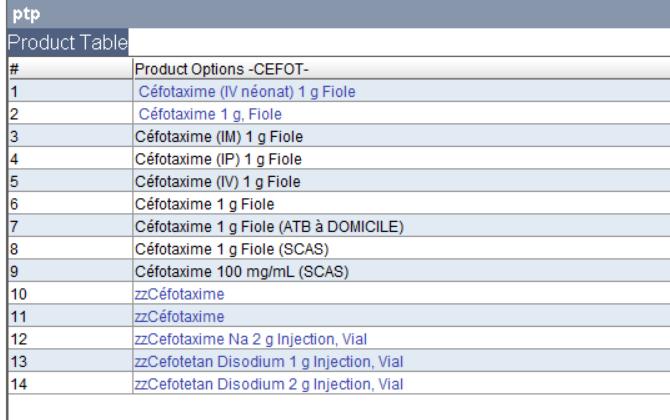Click the row number 14 cell
The width and height of the screenshot is (670, 420).
(x=68, y=384)
